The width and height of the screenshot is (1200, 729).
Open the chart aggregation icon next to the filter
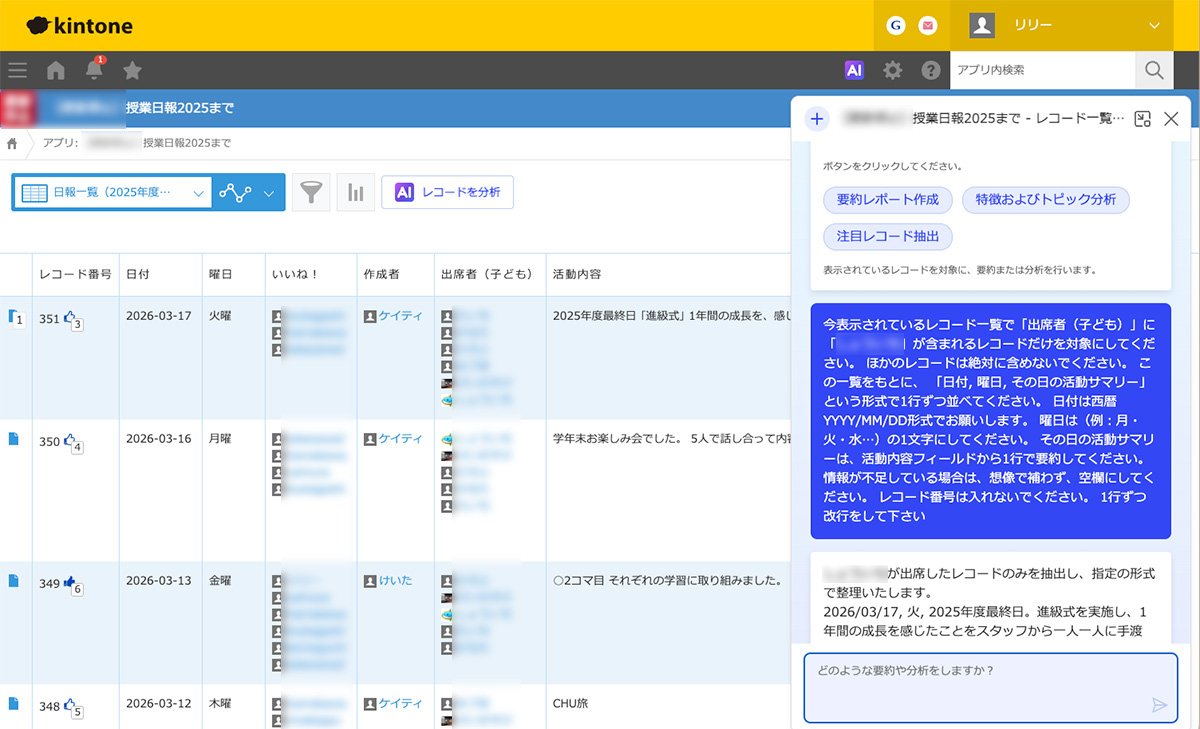pyautogui.click(x=355, y=192)
